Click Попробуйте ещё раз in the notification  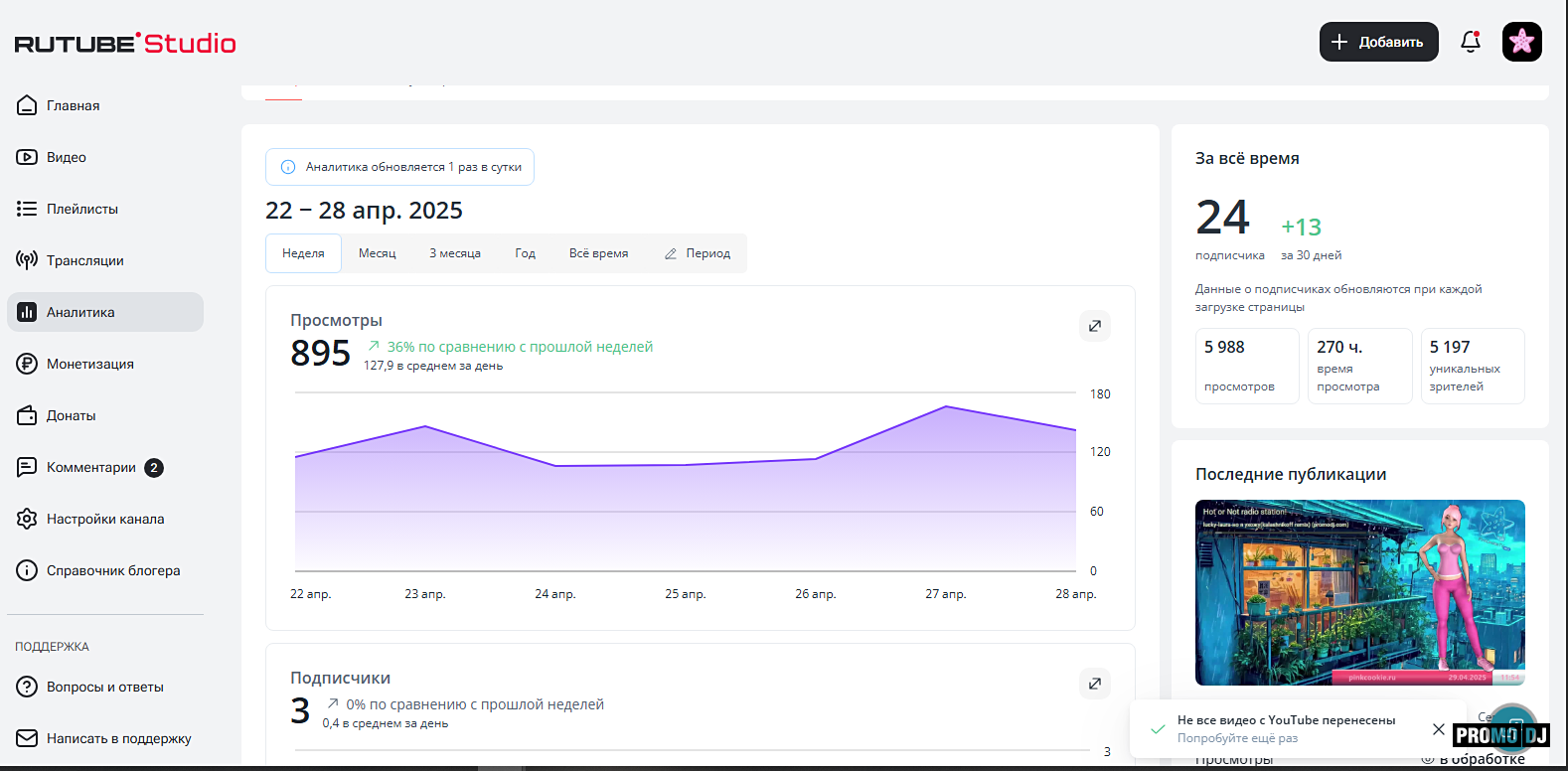[1237, 738]
